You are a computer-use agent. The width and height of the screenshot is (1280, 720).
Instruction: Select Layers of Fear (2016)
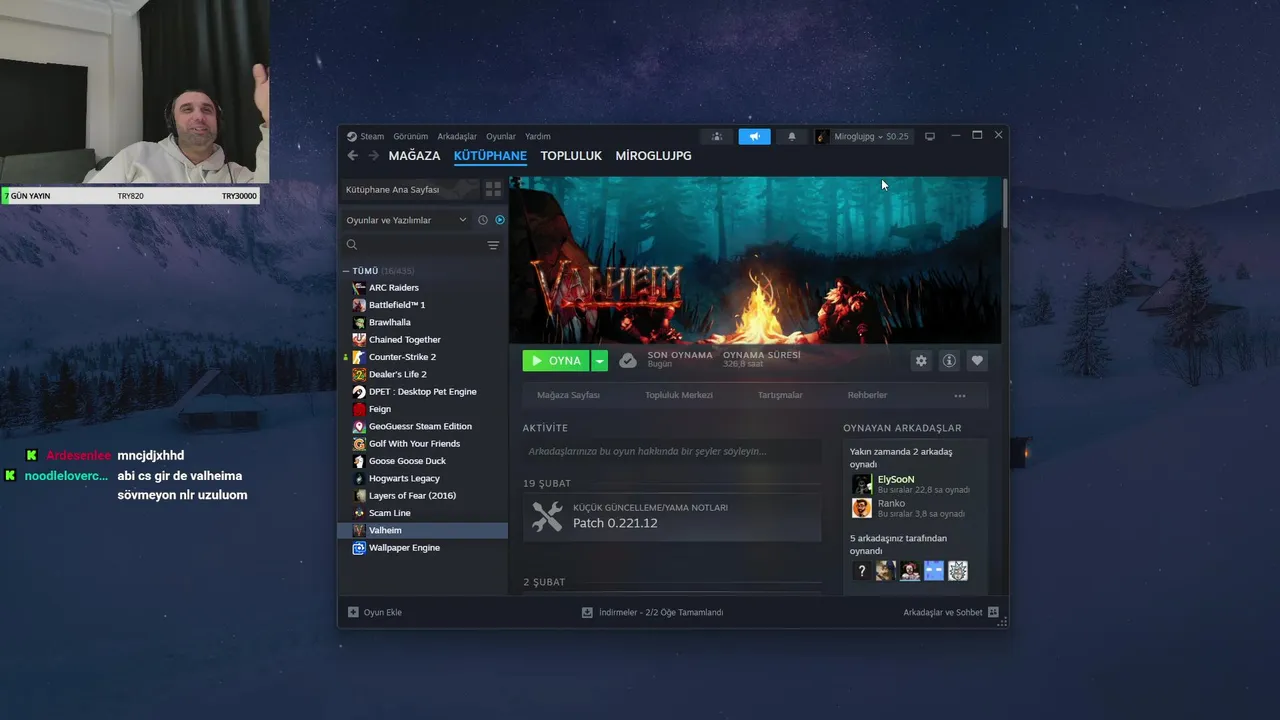(x=412, y=496)
